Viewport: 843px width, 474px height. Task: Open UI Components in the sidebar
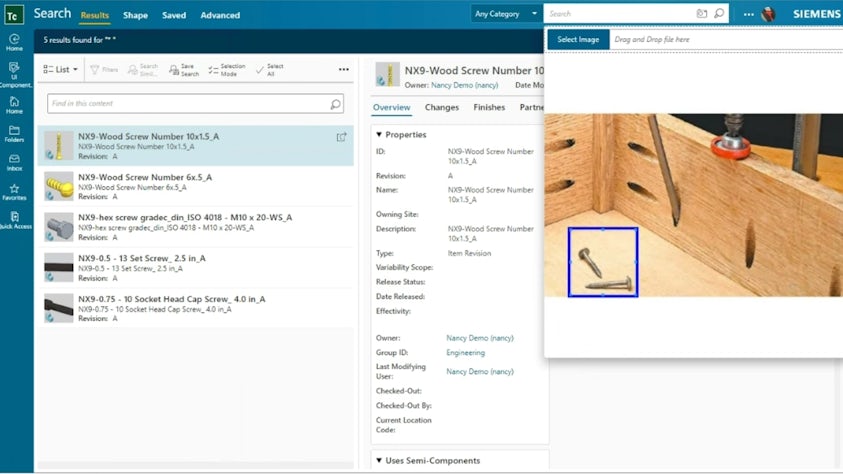15,74
